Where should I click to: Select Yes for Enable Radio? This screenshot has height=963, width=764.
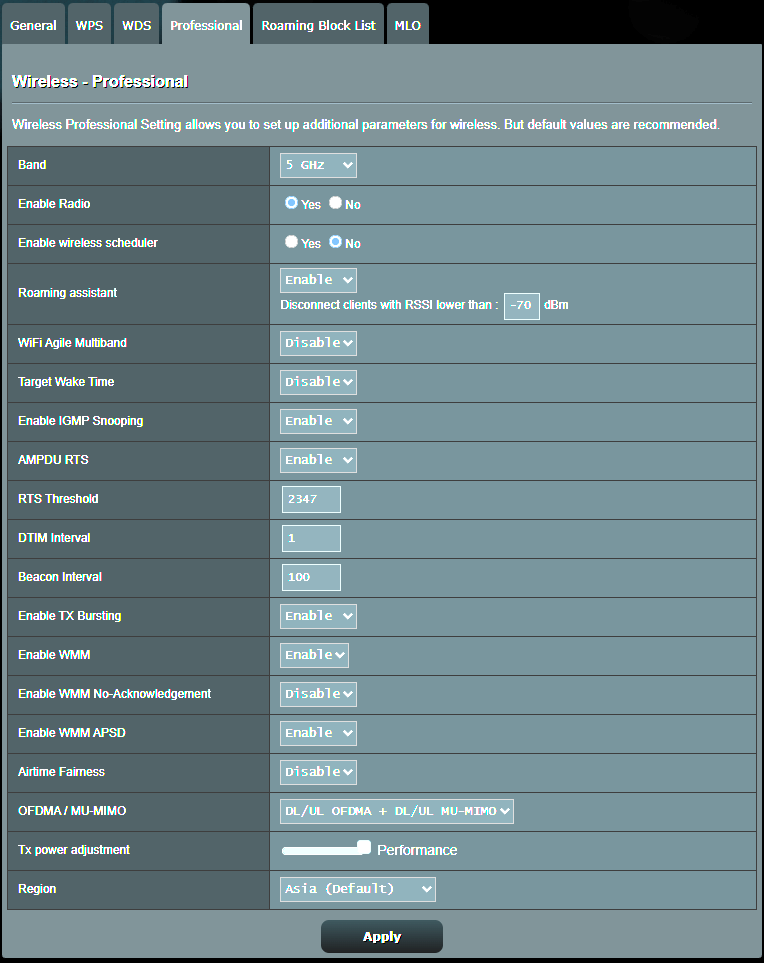pos(291,203)
